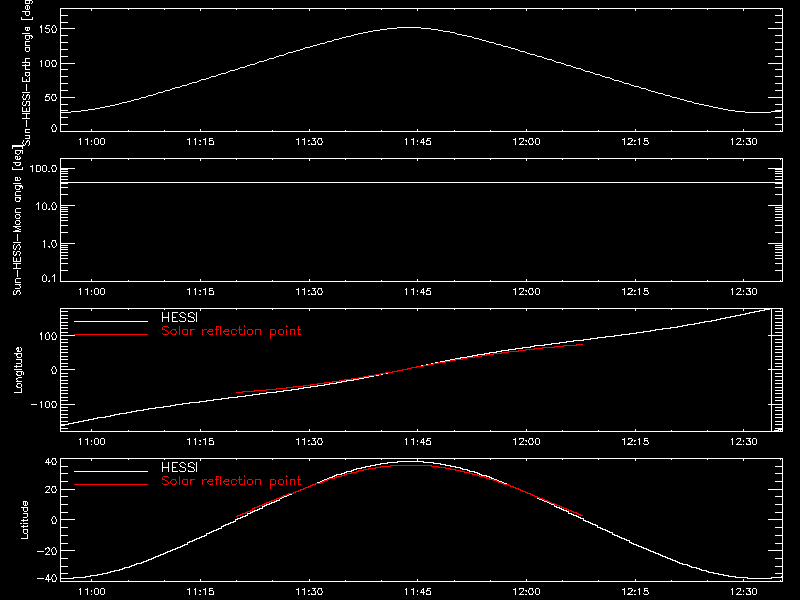
Task: Select HESSI legend text in Latitude plot
Action: (x=179, y=467)
